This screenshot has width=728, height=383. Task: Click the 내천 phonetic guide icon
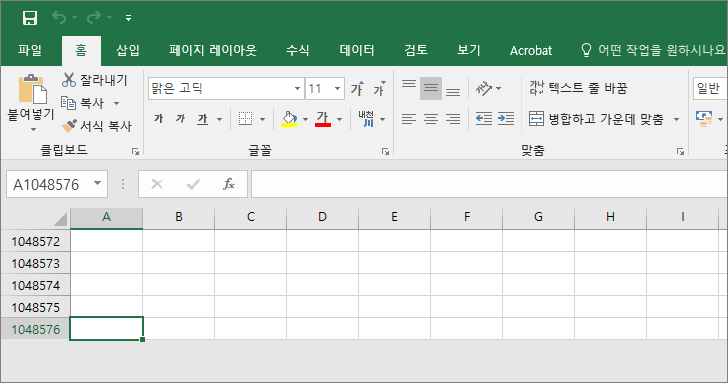point(366,119)
